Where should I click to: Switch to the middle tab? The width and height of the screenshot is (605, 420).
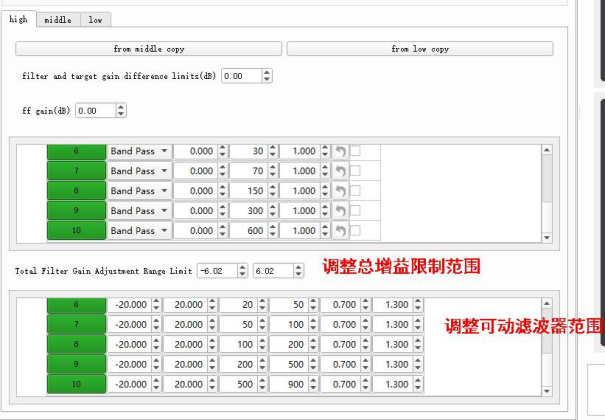click(x=58, y=19)
